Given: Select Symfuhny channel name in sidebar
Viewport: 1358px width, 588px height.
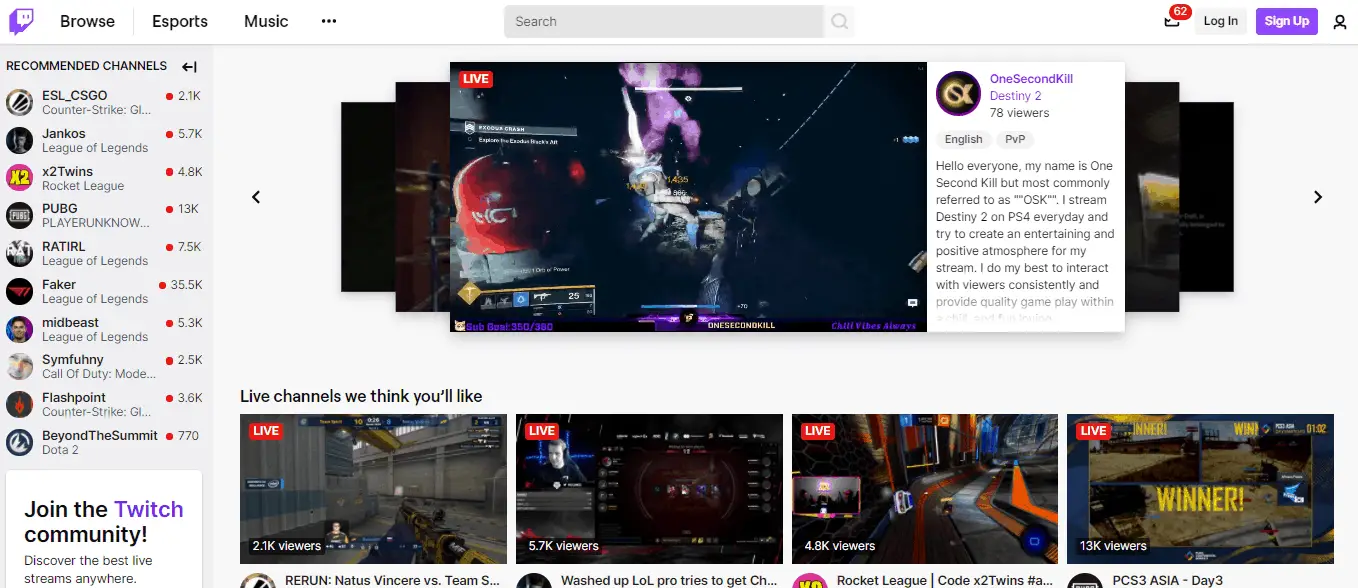Looking at the screenshot, I should [x=73, y=359].
